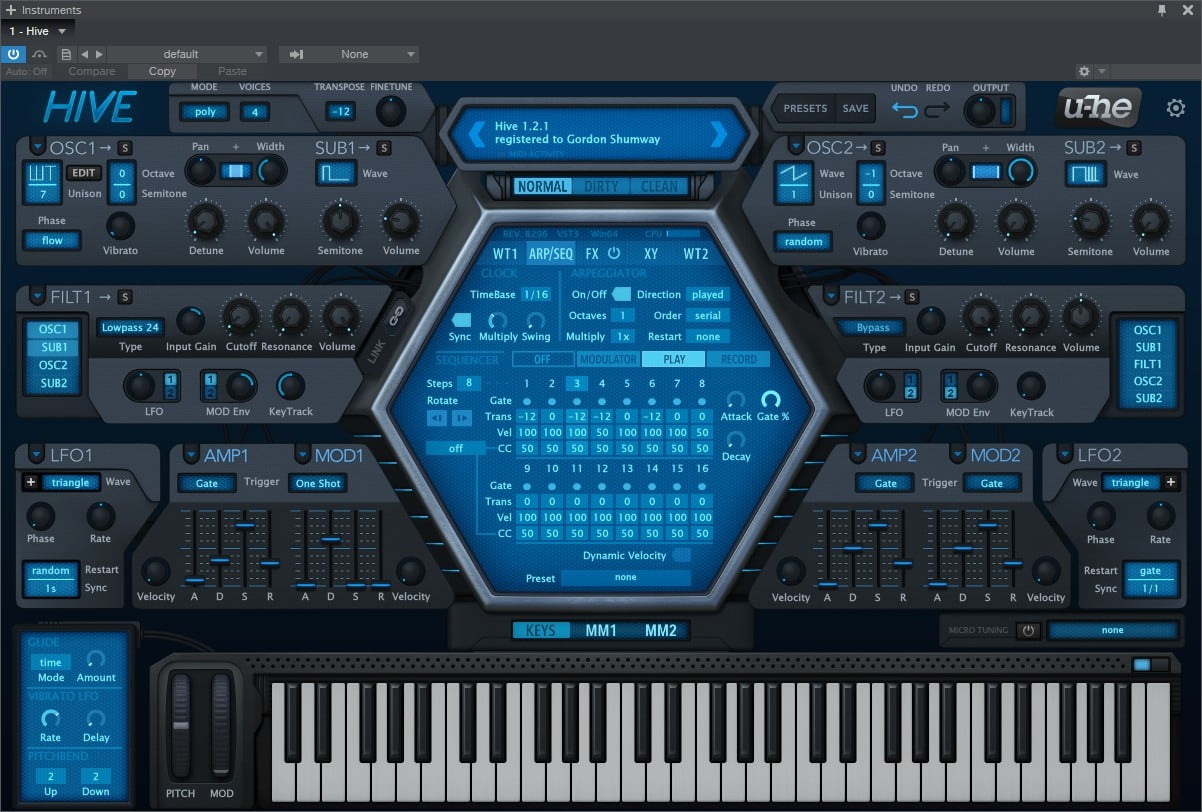Click the TRANSPOSE -12 value box
This screenshot has height=812, width=1202.
click(x=341, y=112)
